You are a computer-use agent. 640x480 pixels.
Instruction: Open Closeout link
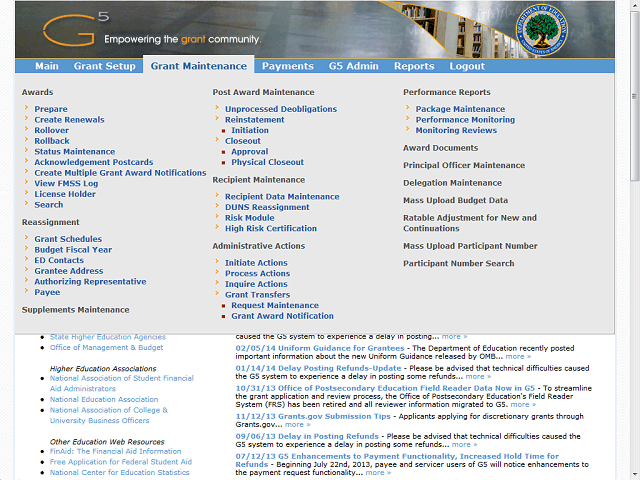(x=243, y=141)
